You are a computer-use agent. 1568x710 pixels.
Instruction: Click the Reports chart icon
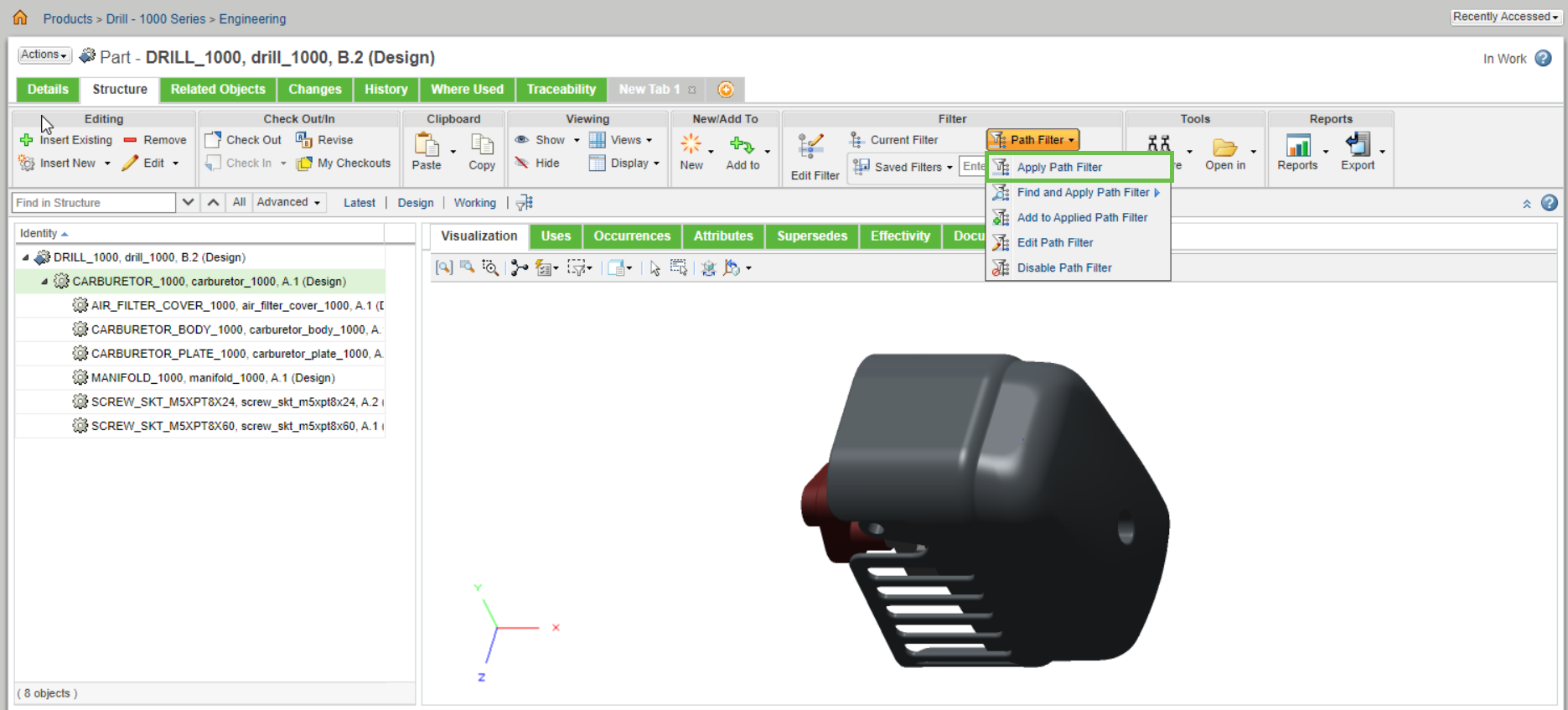1298,145
